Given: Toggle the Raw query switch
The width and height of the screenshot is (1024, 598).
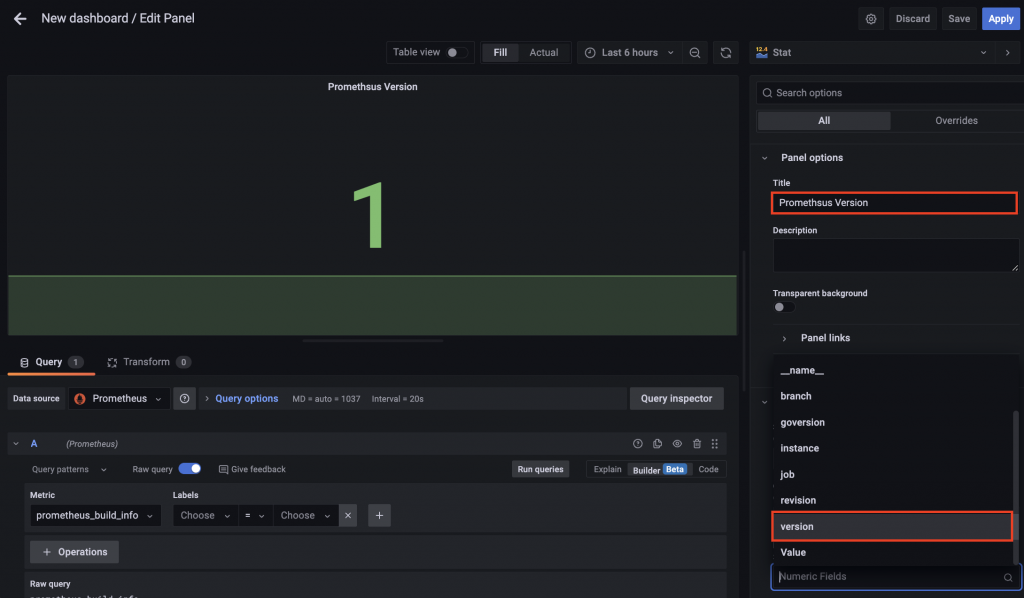Looking at the screenshot, I should pyautogui.click(x=190, y=469).
